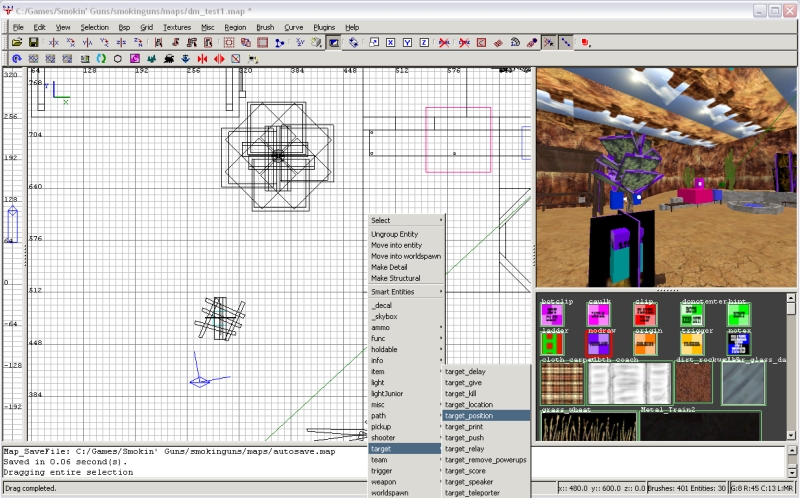
Task: Click the magenta square plugin icon
Action: (x=135, y=59)
